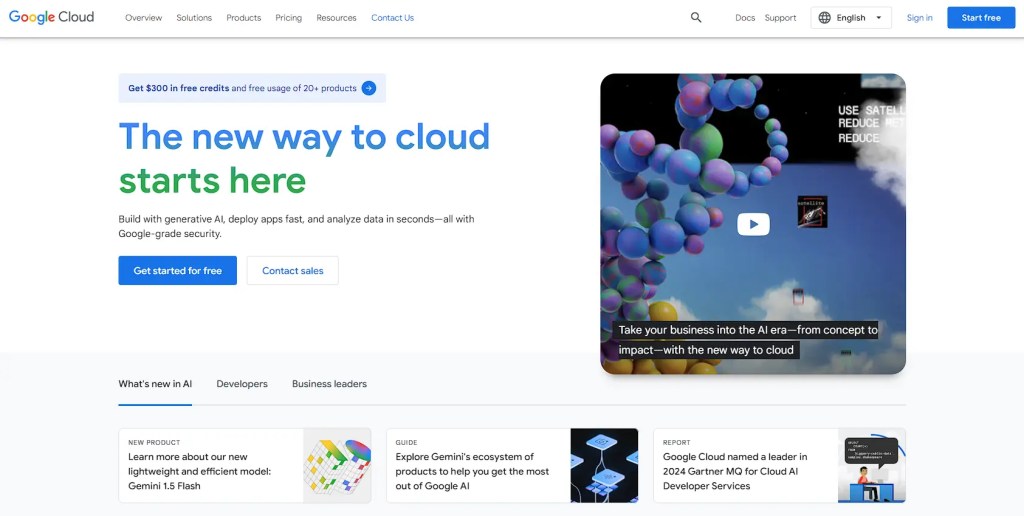Open the 2024 Gartner MQ report text
The image size is (1024, 516).
[x=735, y=472]
